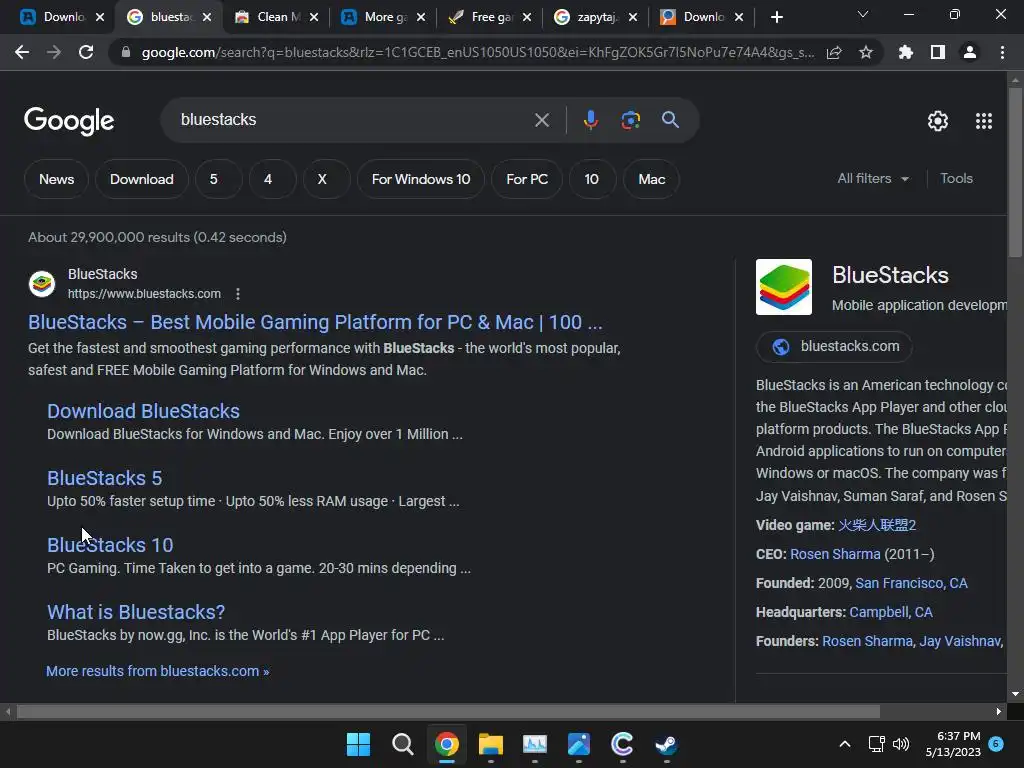The width and height of the screenshot is (1024, 768).
Task: Select the Download filter chip
Action: pos(142,179)
